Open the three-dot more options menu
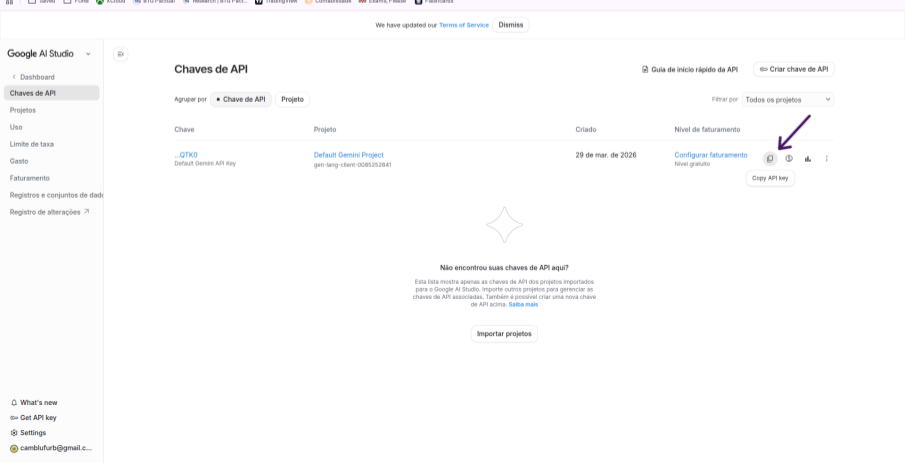The width and height of the screenshot is (905, 463). coord(827,158)
